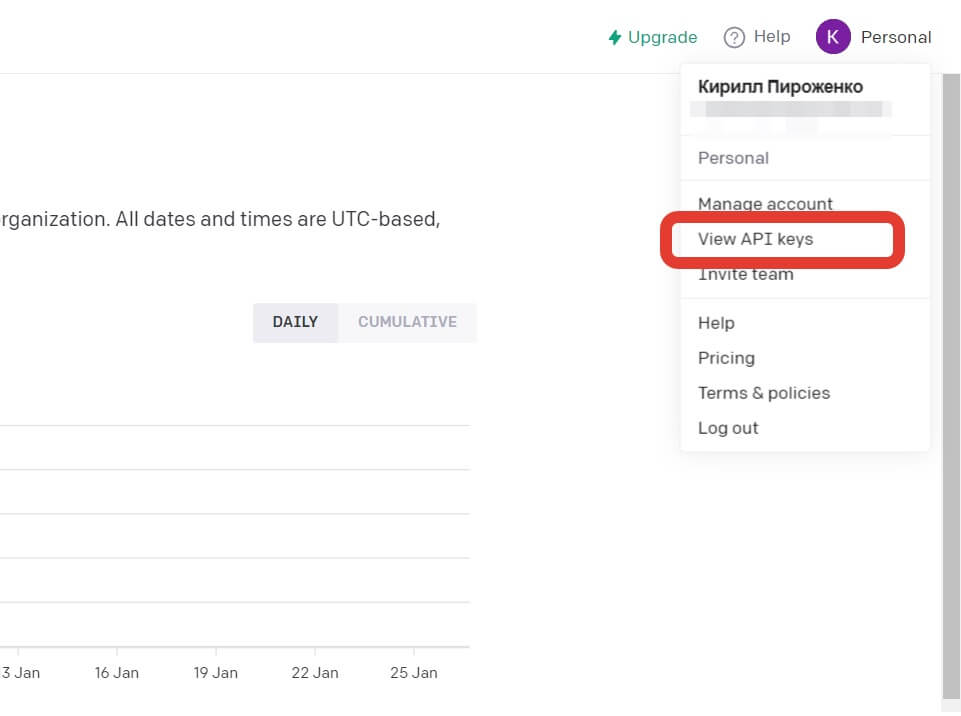Click the user name Кирилл Пироженко
This screenshot has height=716, width=961.
coord(780,87)
